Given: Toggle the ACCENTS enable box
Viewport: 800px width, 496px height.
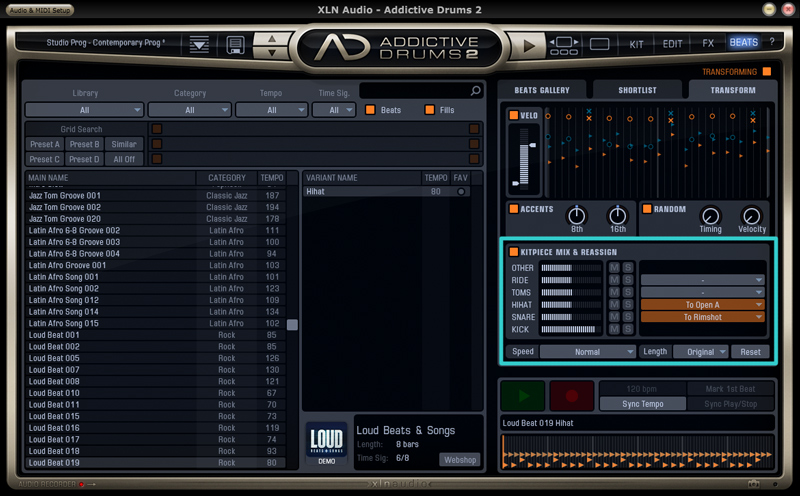Looking at the screenshot, I should 514,209.
